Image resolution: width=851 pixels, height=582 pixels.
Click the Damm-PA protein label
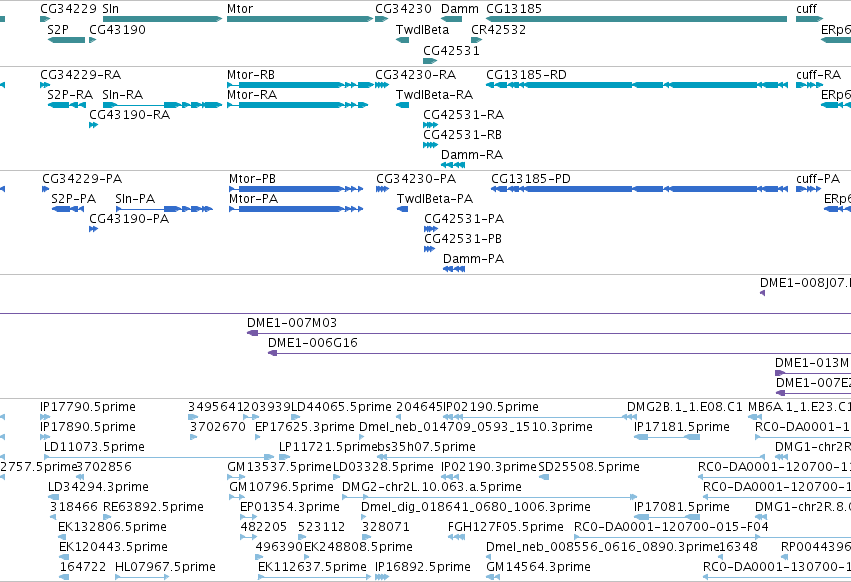tap(473, 260)
